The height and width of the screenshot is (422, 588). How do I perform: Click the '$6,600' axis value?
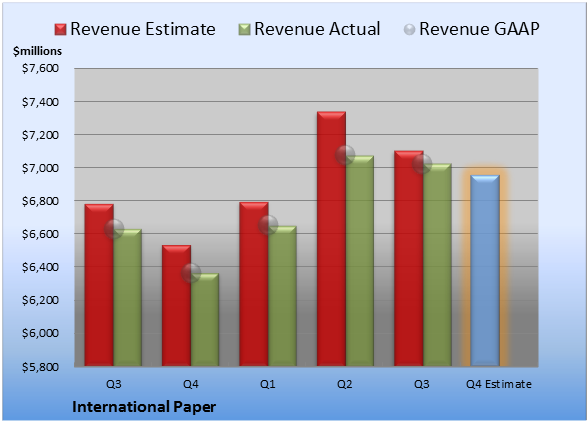pos(40,234)
